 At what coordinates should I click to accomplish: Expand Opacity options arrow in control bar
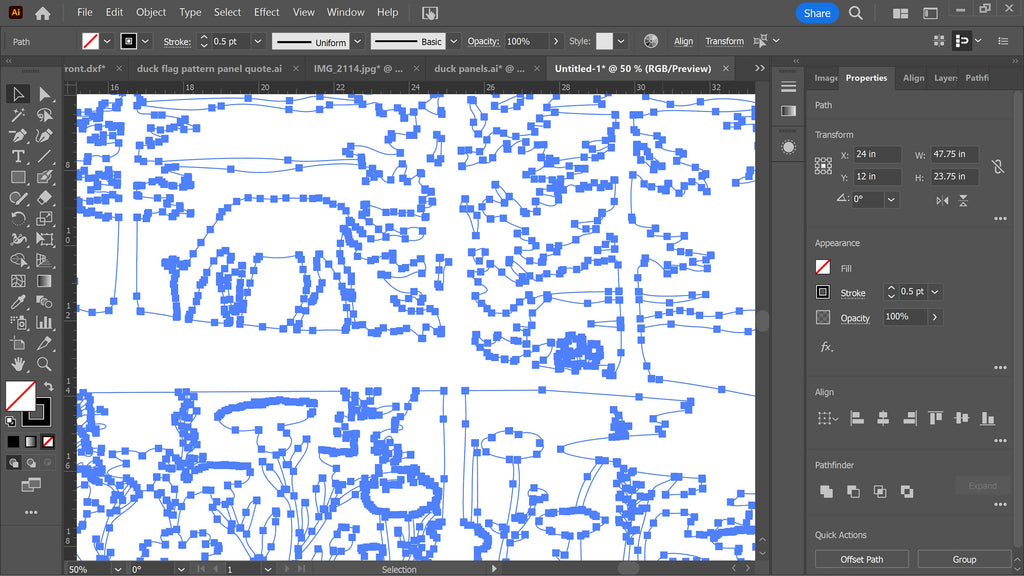tap(556, 41)
